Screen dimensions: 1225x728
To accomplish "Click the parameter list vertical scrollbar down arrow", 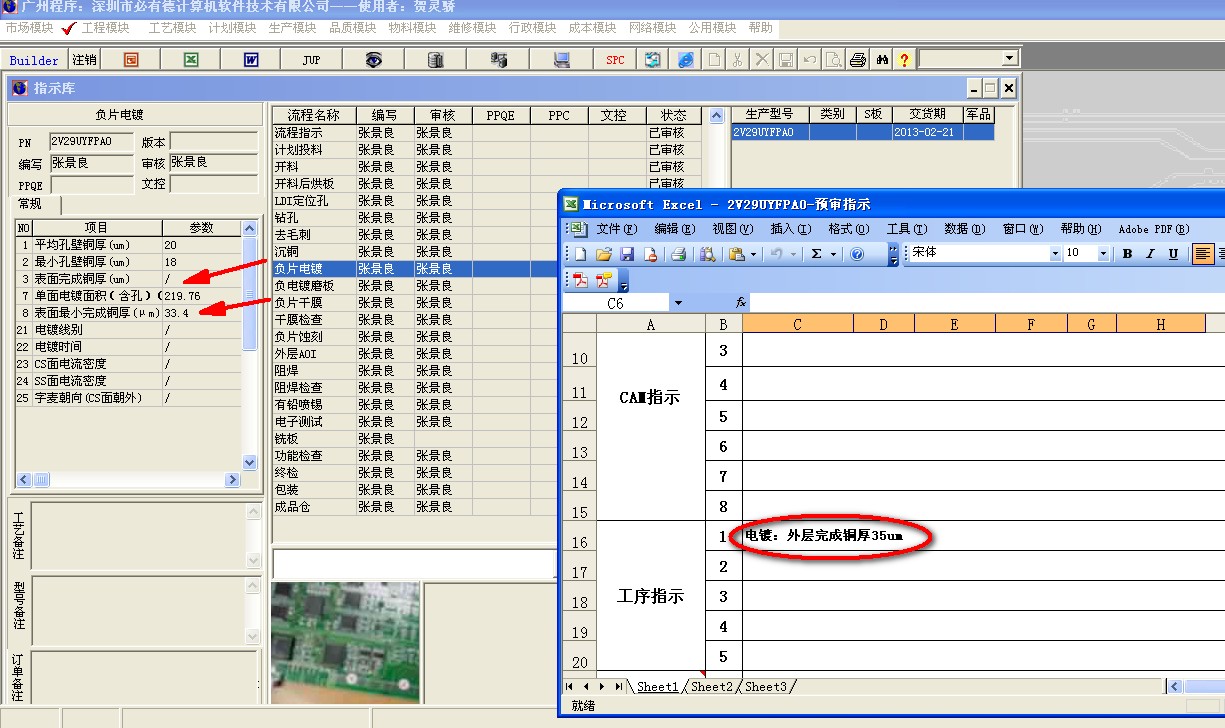I will point(250,463).
